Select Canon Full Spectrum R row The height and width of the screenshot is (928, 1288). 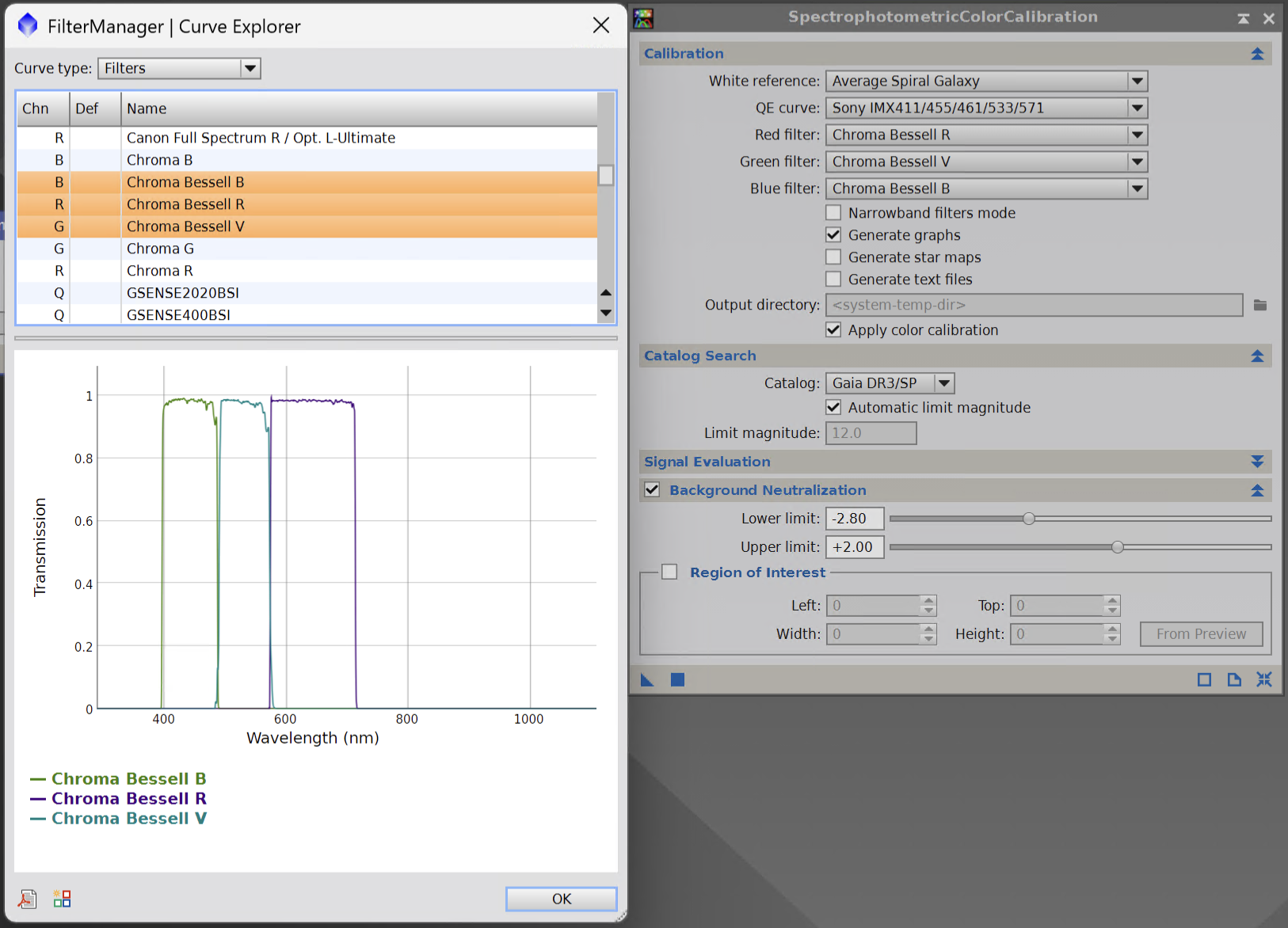tap(307, 138)
